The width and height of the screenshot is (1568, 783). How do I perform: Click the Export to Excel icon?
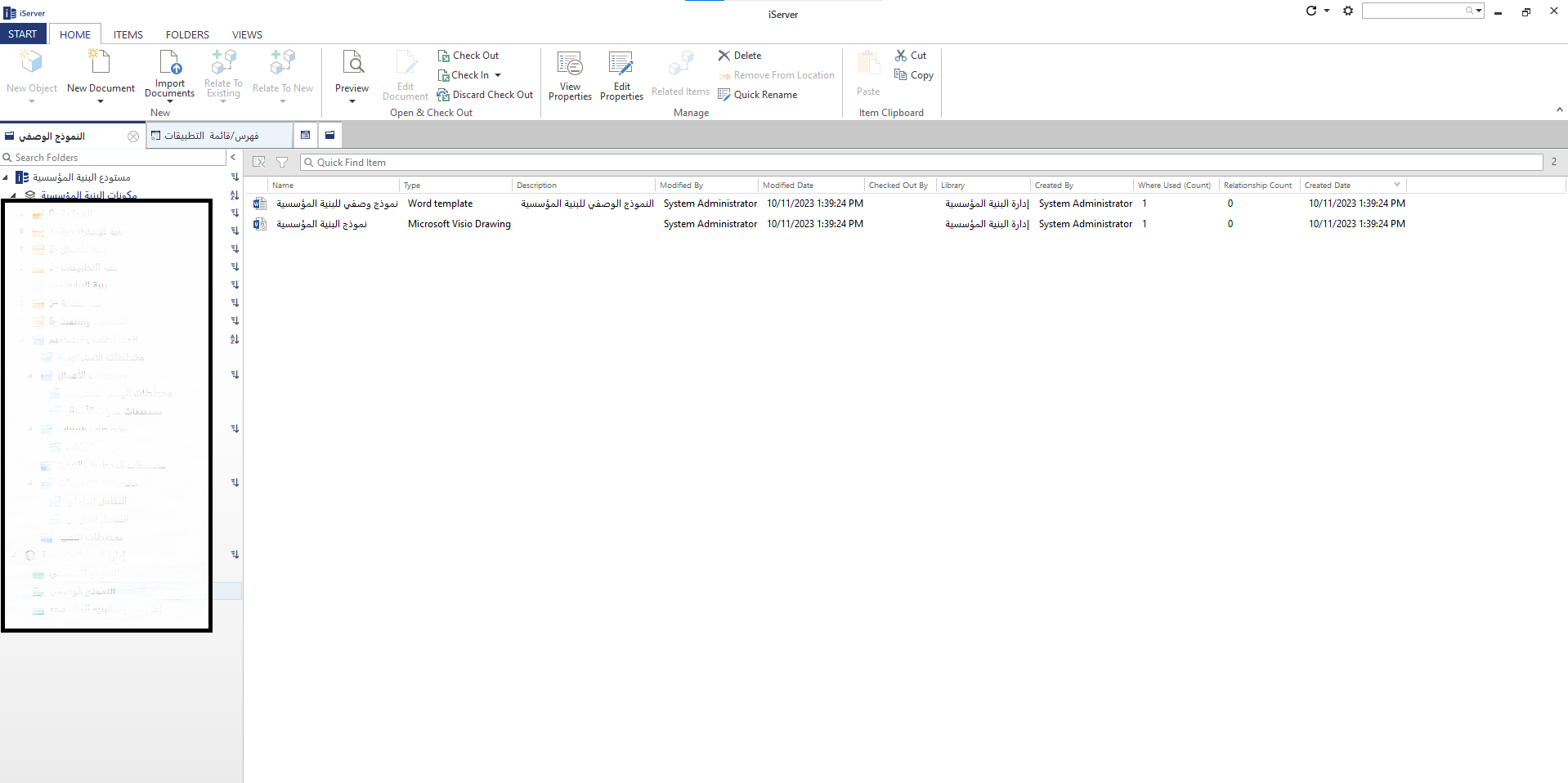259,163
